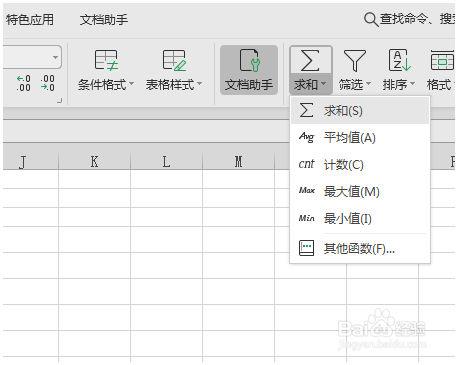Click the search magnifier icon
The width and height of the screenshot is (458, 365).
(x=371, y=20)
